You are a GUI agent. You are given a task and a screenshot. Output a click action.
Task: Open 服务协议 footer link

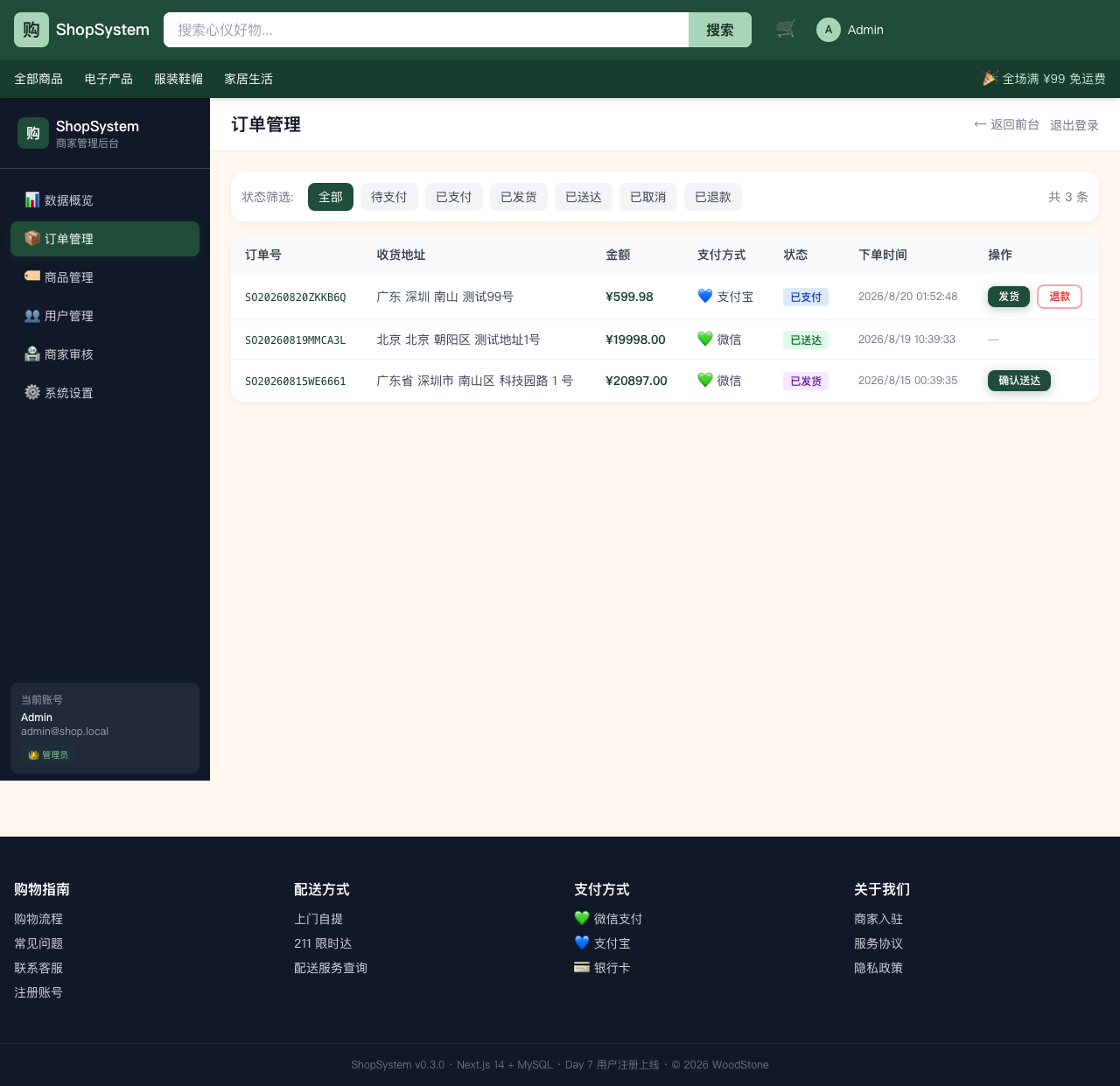tap(878, 943)
